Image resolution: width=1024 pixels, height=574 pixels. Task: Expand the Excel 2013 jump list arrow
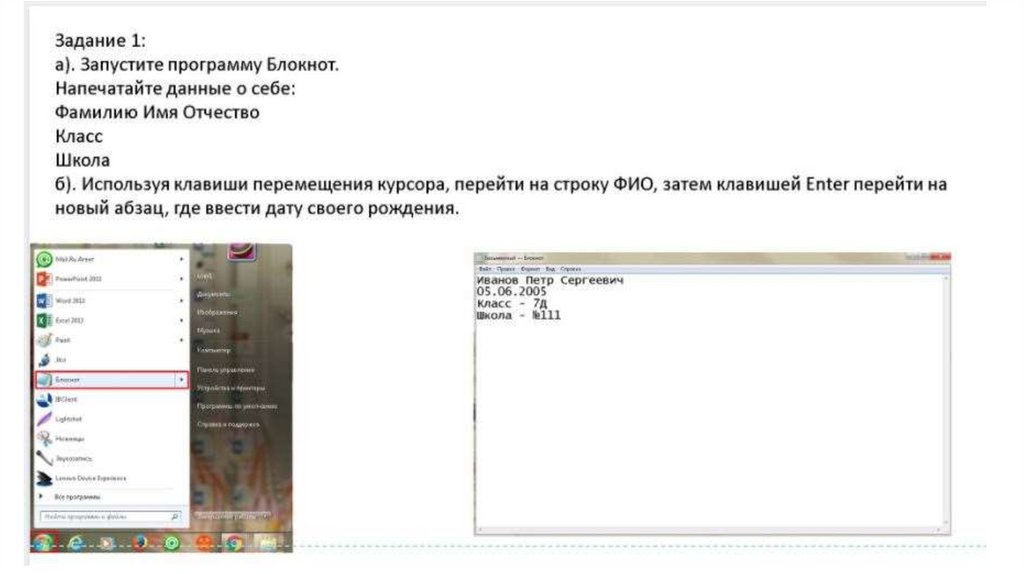click(x=182, y=321)
